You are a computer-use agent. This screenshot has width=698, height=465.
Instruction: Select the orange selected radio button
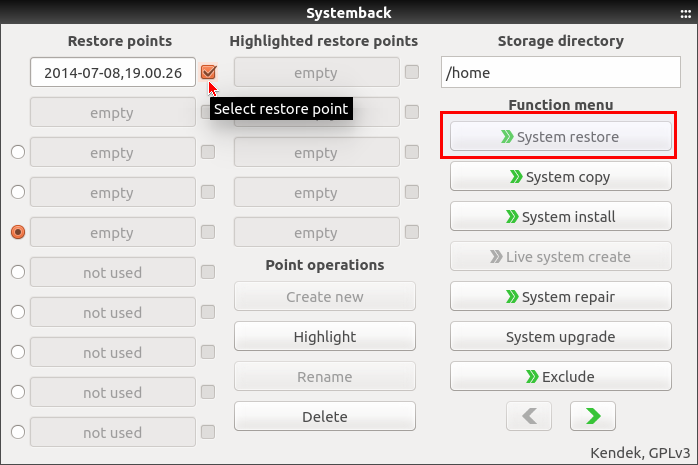tap(18, 232)
